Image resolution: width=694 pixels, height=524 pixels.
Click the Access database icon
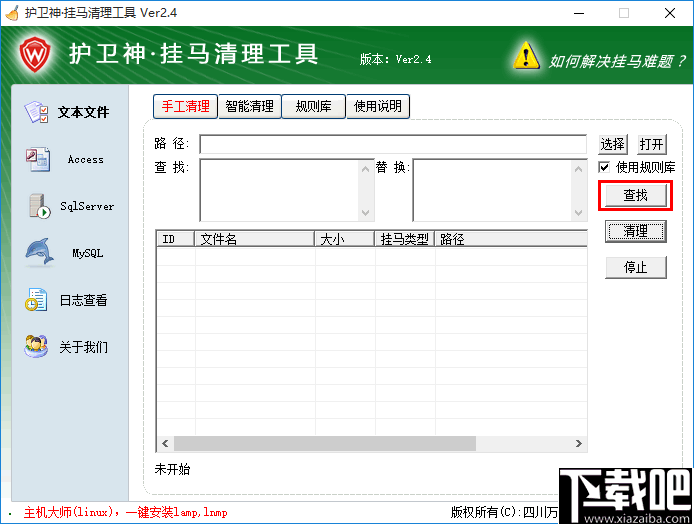37,159
